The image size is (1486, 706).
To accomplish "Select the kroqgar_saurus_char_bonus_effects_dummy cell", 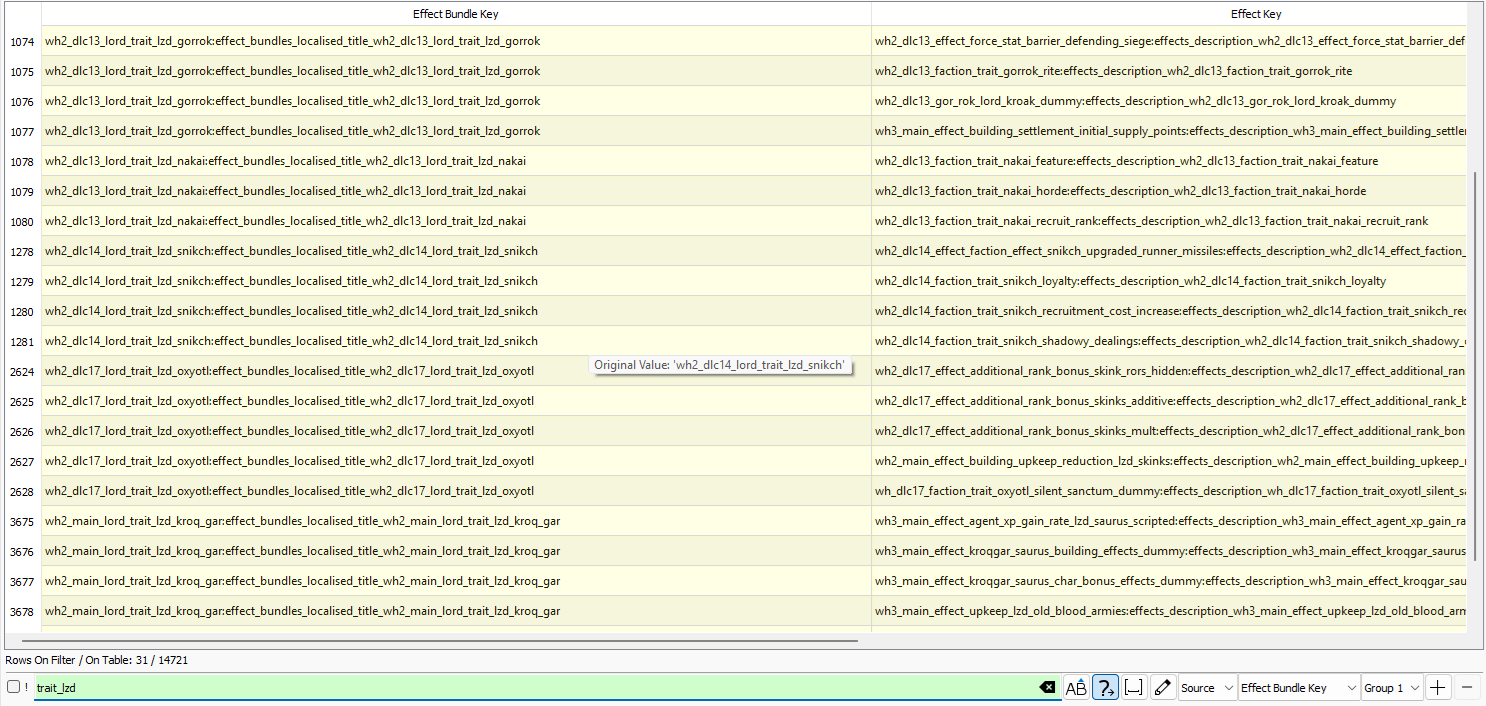I will pyautogui.click(x=1168, y=581).
